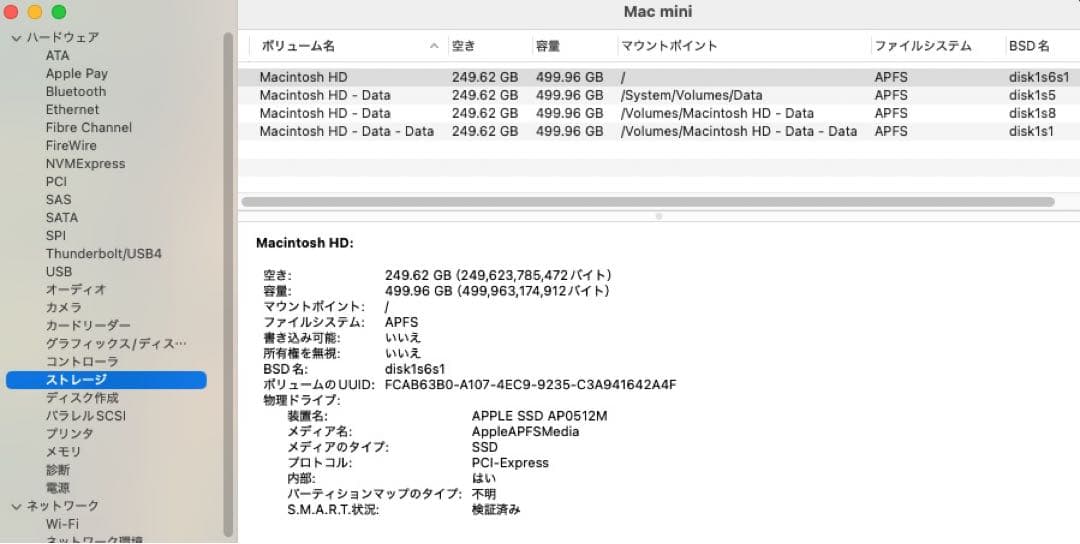Click the /Volumes/Macintosh HD - Data - Data mount point
Screen dimensions: 1080x544
[739, 131]
